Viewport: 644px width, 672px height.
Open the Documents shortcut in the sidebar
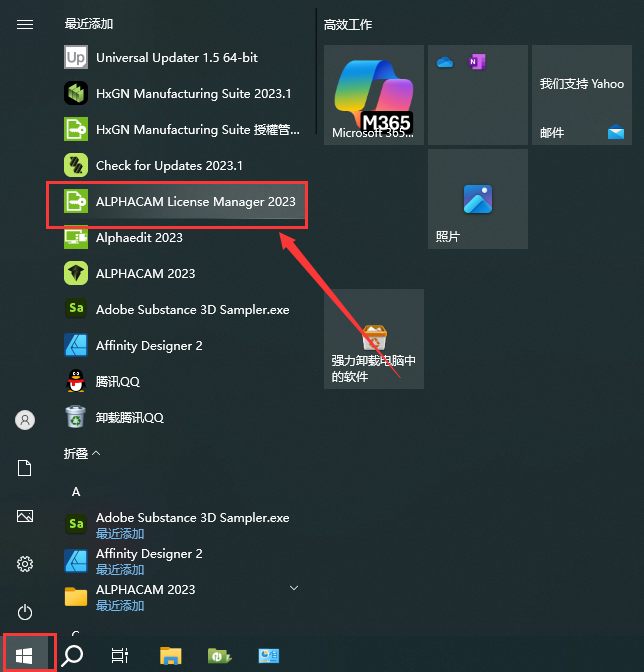24,468
